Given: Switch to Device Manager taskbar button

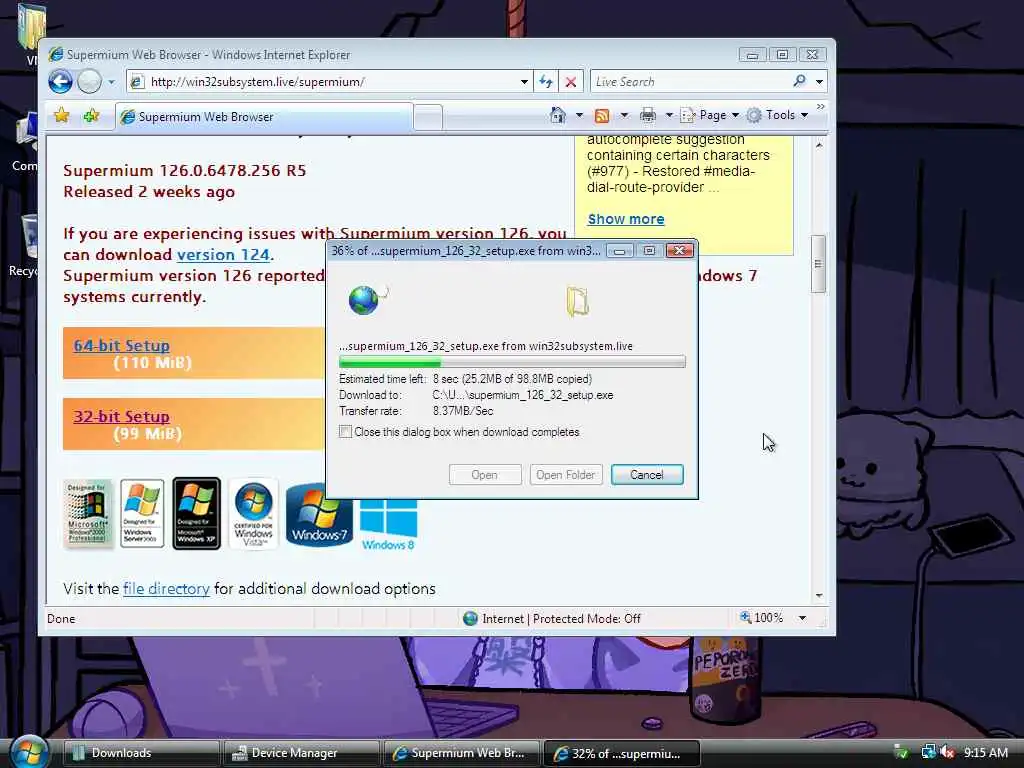Looking at the screenshot, I should click(301, 753).
